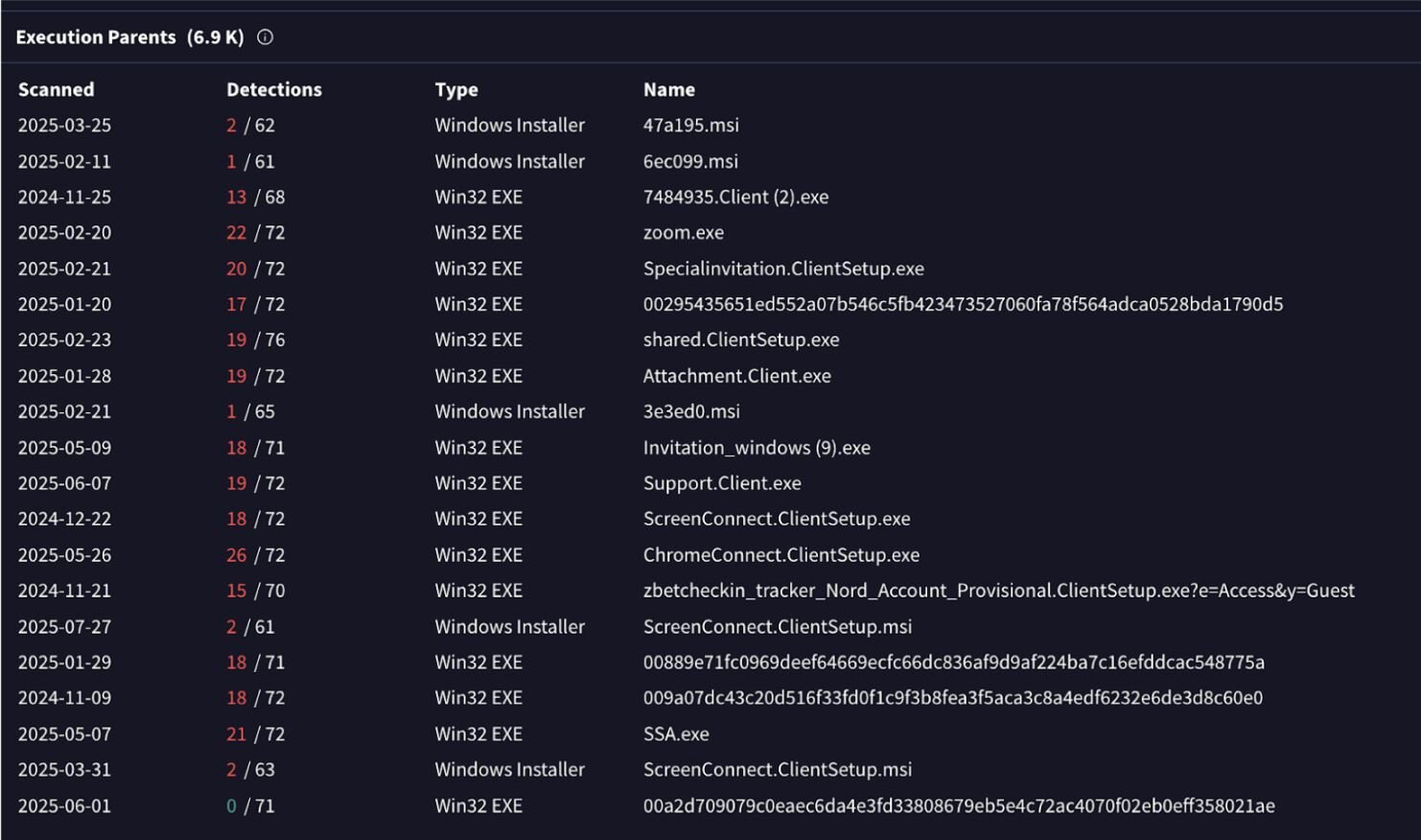Viewport: 1421px width, 840px height.
Task: Click the Name column header
Action: click(669, 90)
